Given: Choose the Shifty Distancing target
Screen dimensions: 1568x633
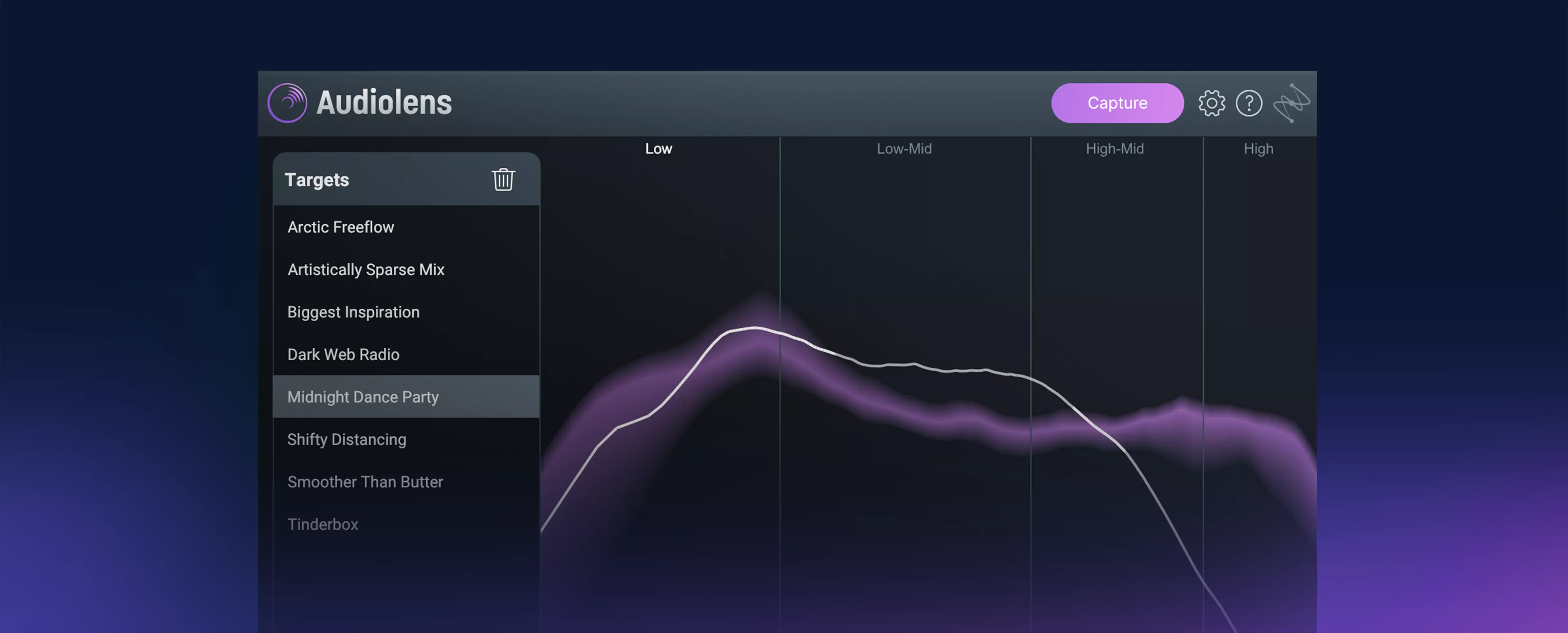Looking at the screenshot, I should 346,439.
